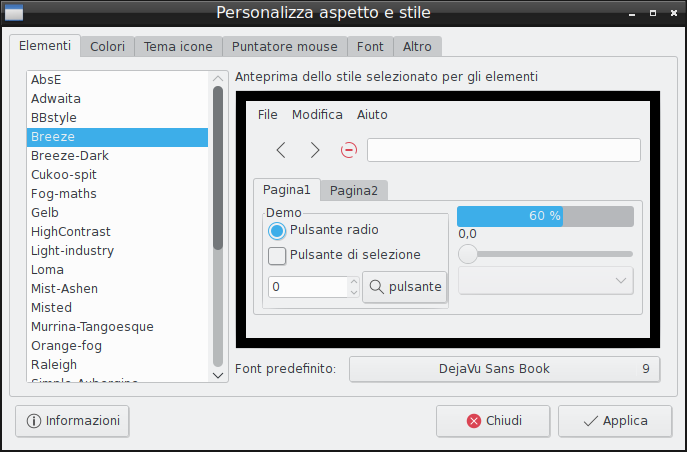Open DejaVu Sans Book font chooser

tap(504, 369)
